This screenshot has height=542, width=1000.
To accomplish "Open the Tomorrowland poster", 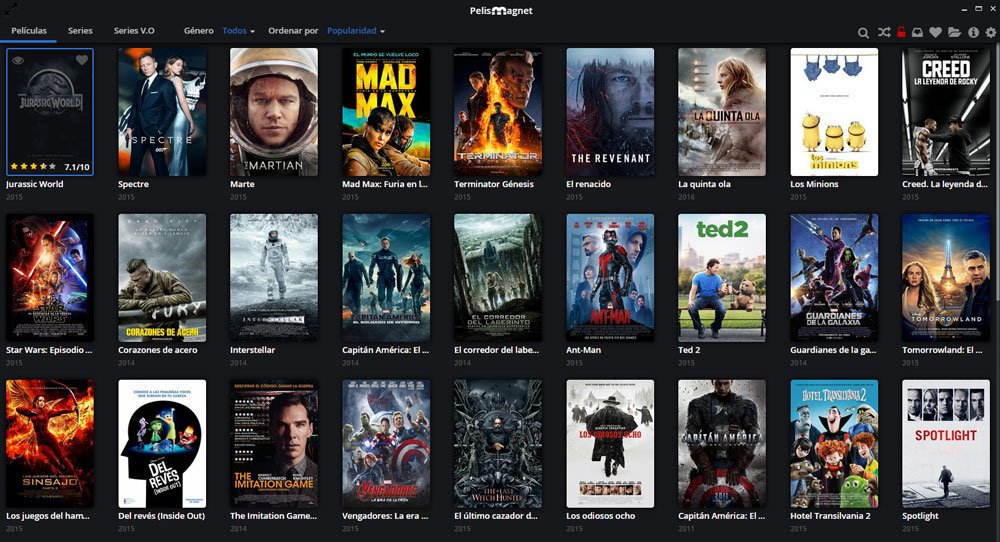I will pyautogui.click(x=946, y=278).
